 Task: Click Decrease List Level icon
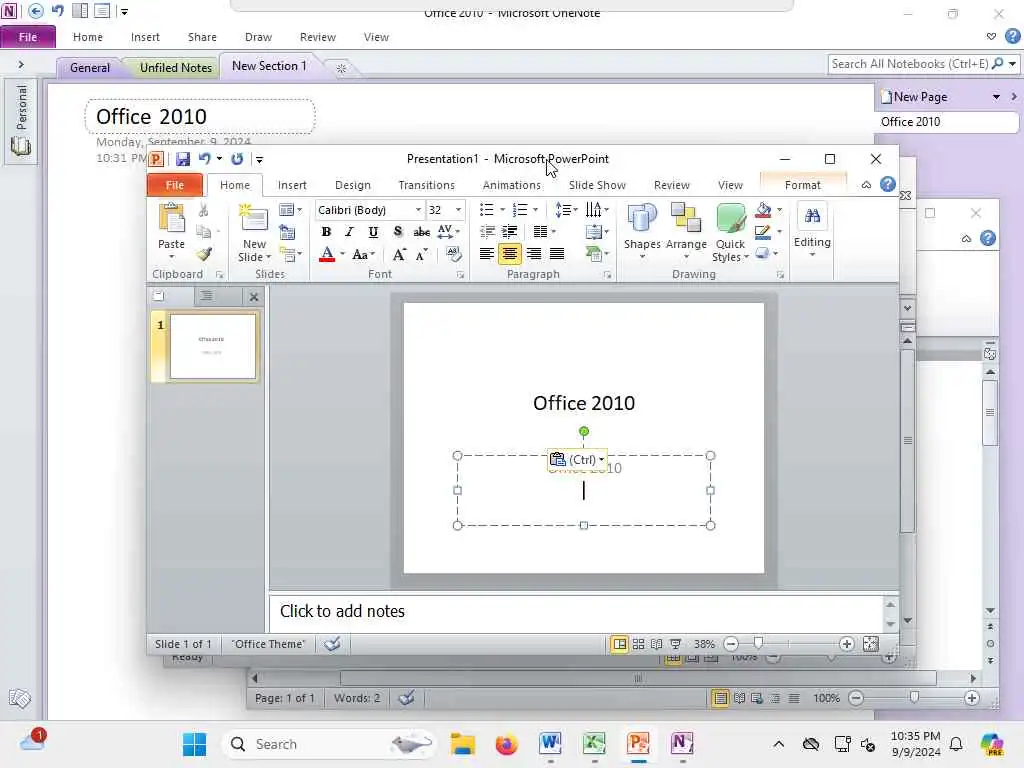(x=487, y=231)
